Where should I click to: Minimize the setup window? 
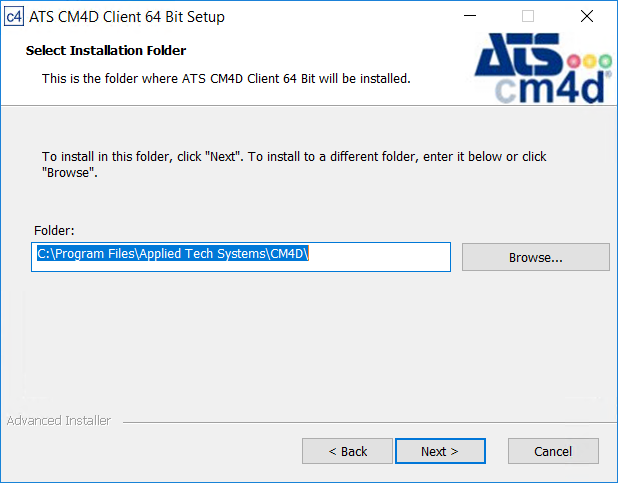tap(469, 16)
